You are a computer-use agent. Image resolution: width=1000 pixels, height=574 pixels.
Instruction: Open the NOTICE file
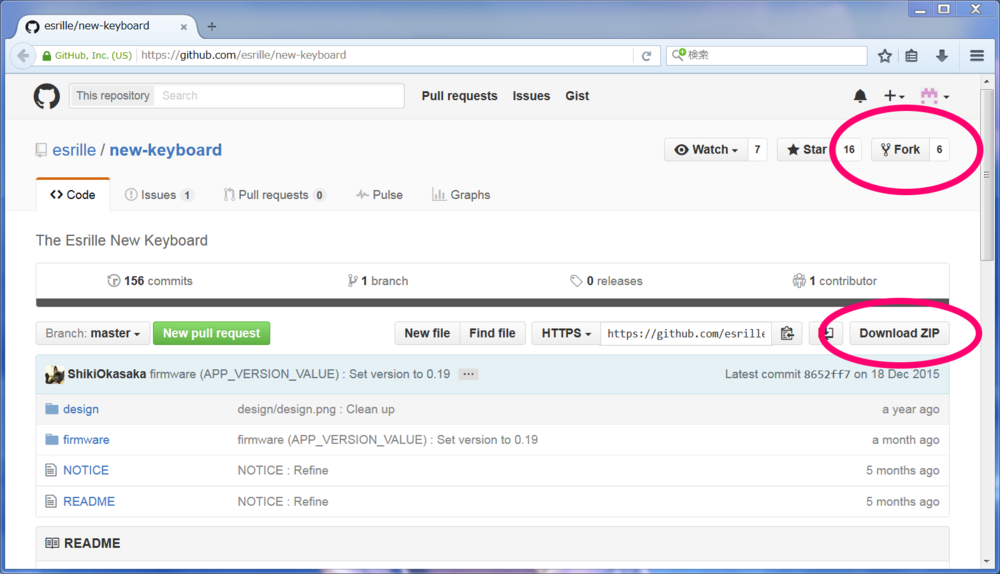pos(86,470)
